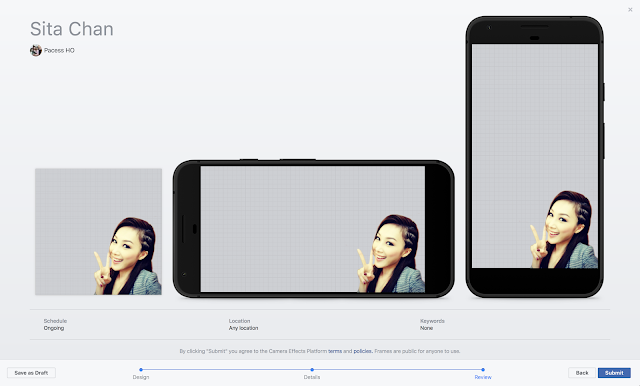Screen dimensions: 640x386
Task: Close the review dialog with X
Action: click(630, 9)
